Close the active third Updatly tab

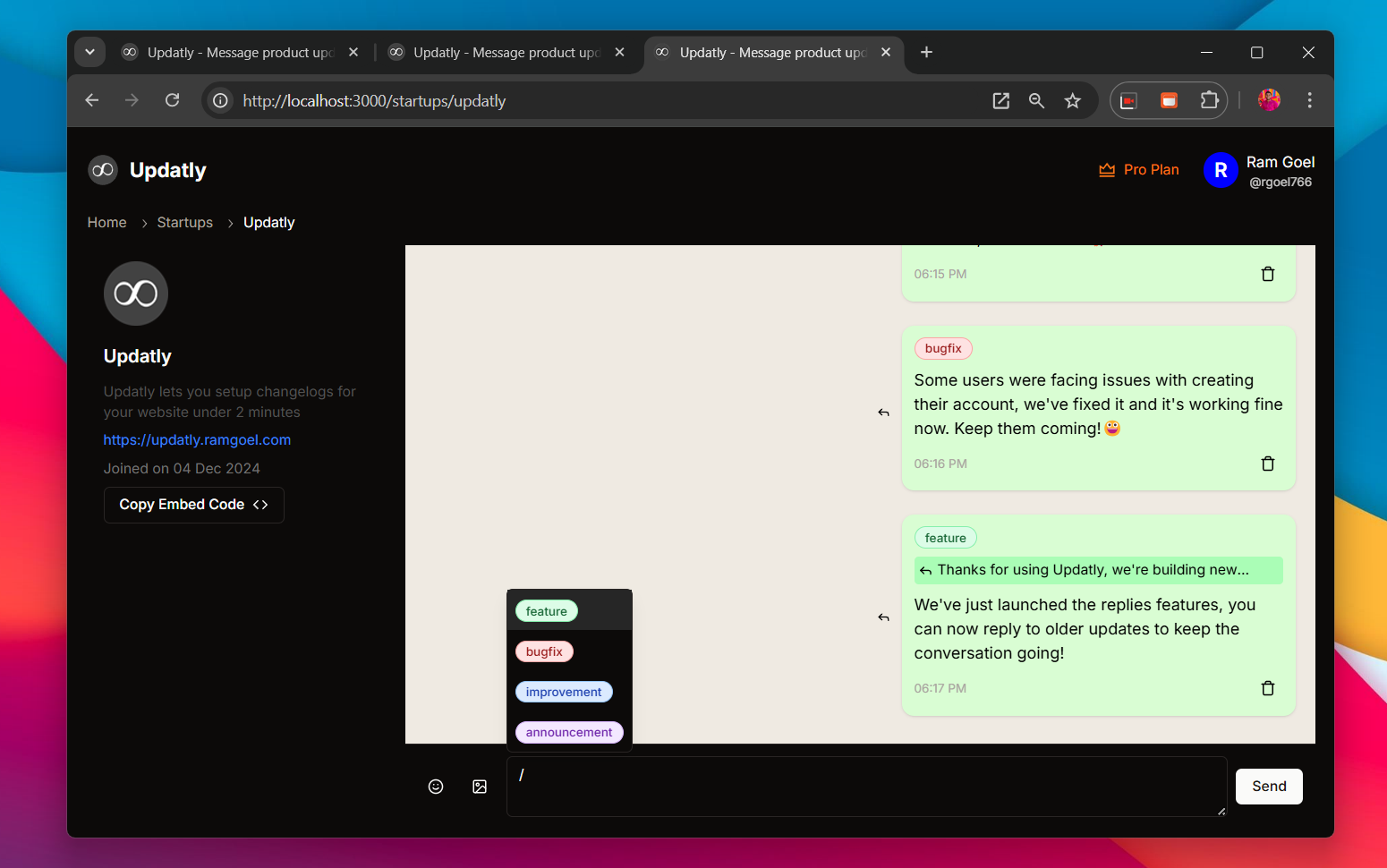[x=886, y=53]
